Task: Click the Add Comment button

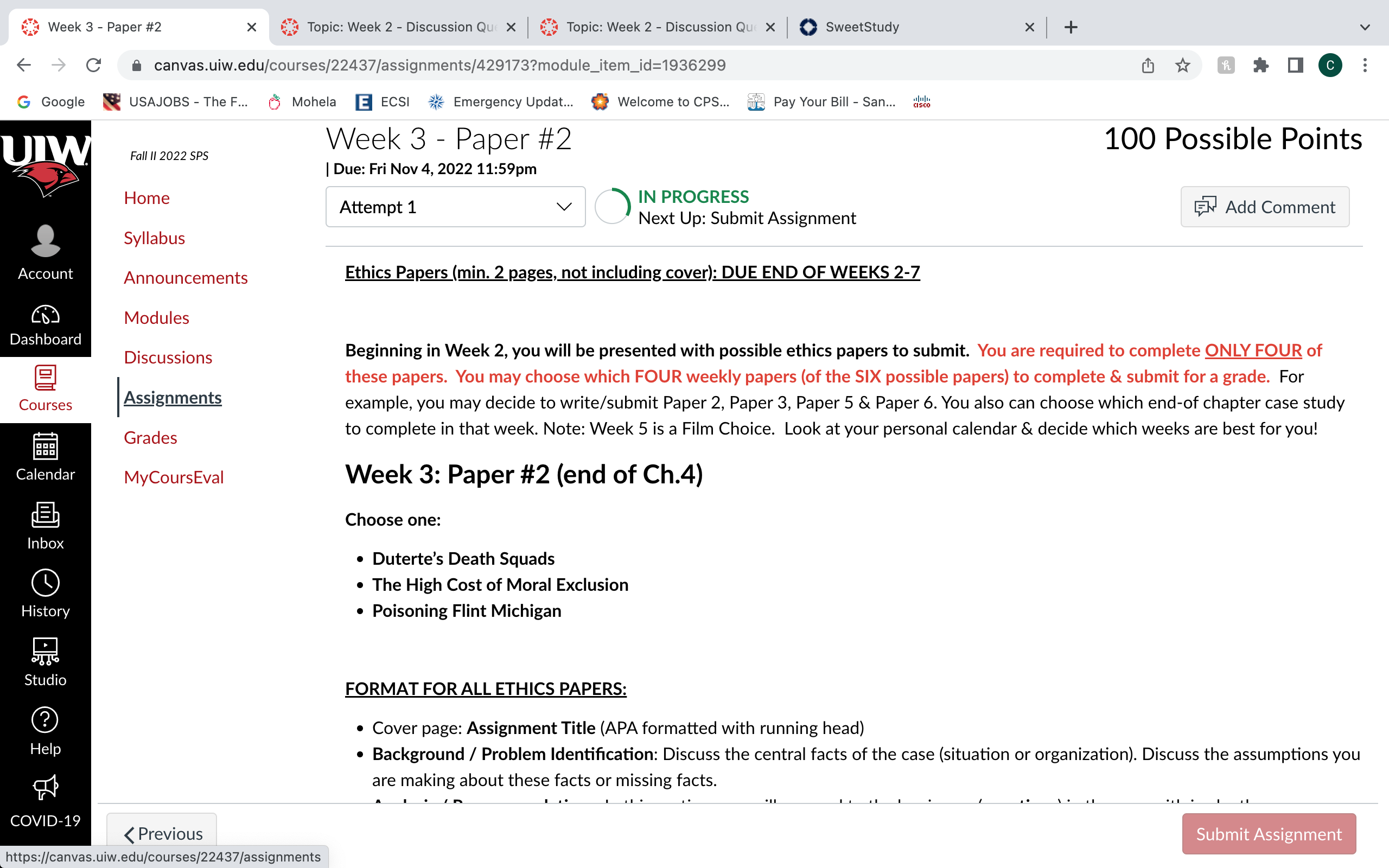Action: click(x=1264, y=207)
